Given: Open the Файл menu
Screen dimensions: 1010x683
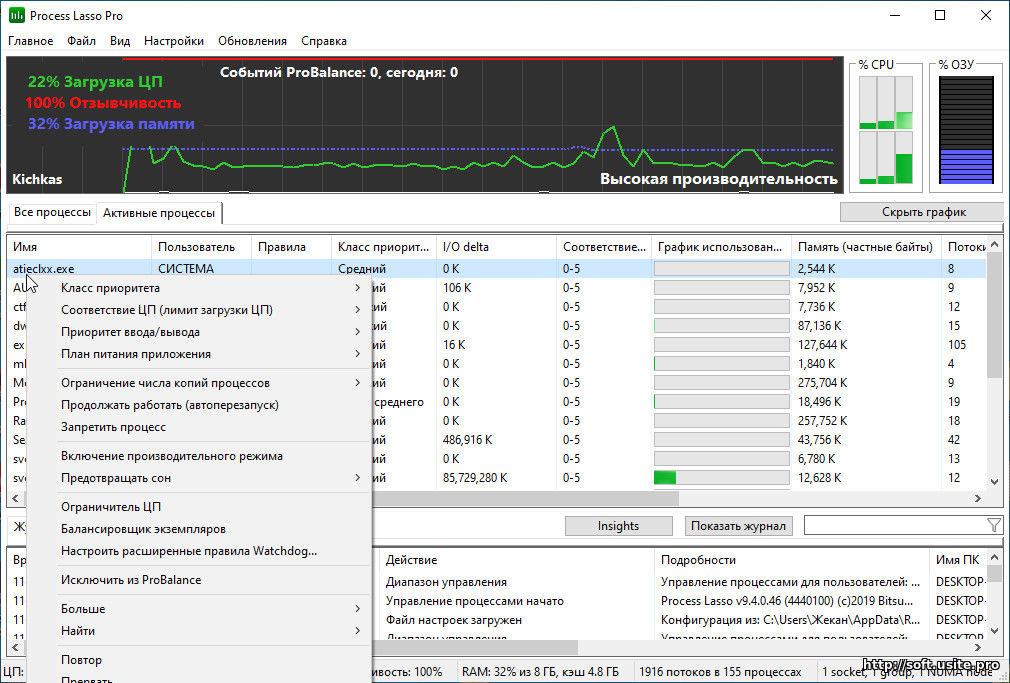Looking at the screenshot, I should coord(81,41).
